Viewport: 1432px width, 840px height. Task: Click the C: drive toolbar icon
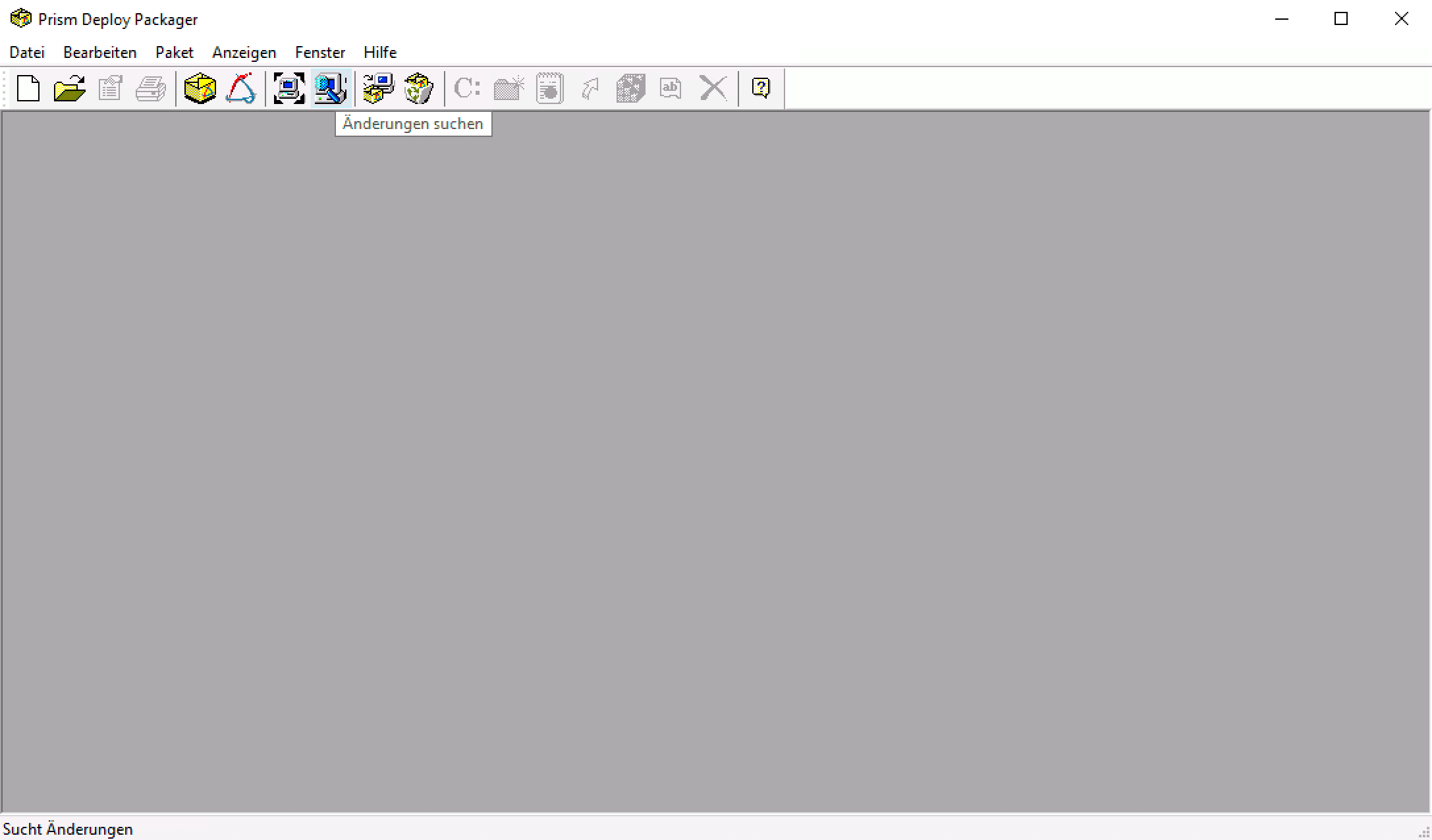467,88
